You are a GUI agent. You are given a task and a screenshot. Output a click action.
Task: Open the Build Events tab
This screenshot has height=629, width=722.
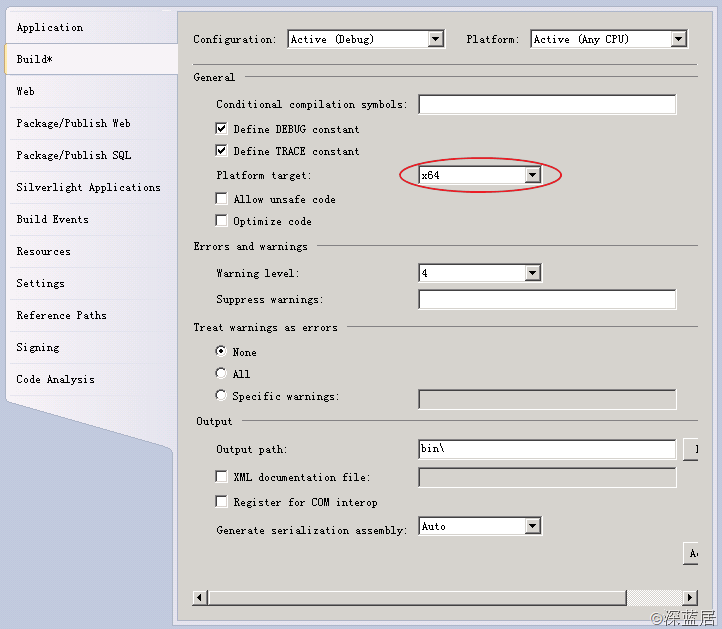(92, 220)
